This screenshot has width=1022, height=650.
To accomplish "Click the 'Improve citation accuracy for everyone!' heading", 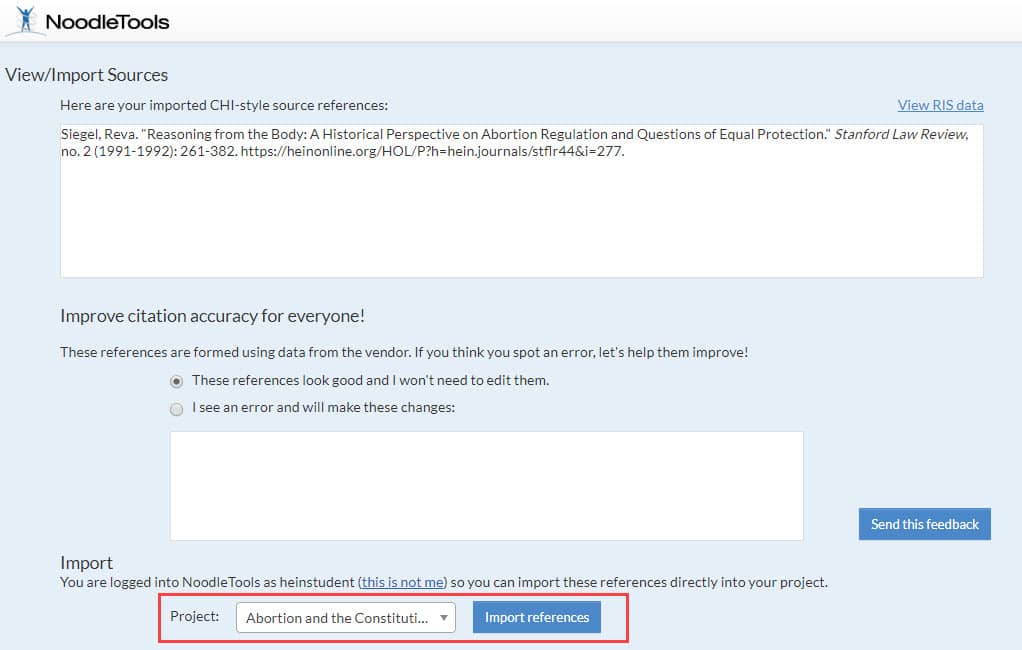I will click(x=212, y=316).
